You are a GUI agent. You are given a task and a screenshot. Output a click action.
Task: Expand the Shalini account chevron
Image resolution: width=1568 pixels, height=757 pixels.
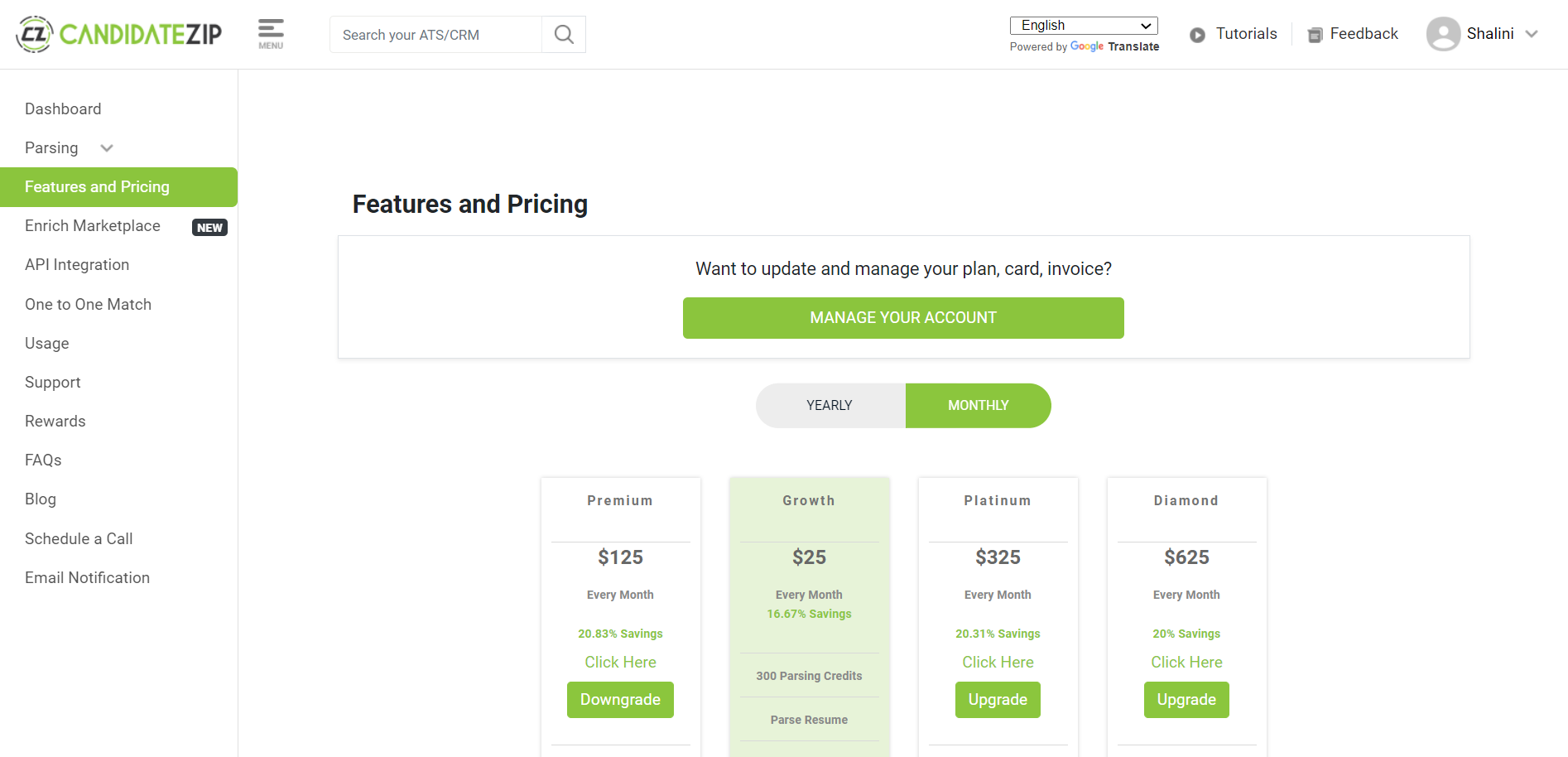(x=1532, y=34)
